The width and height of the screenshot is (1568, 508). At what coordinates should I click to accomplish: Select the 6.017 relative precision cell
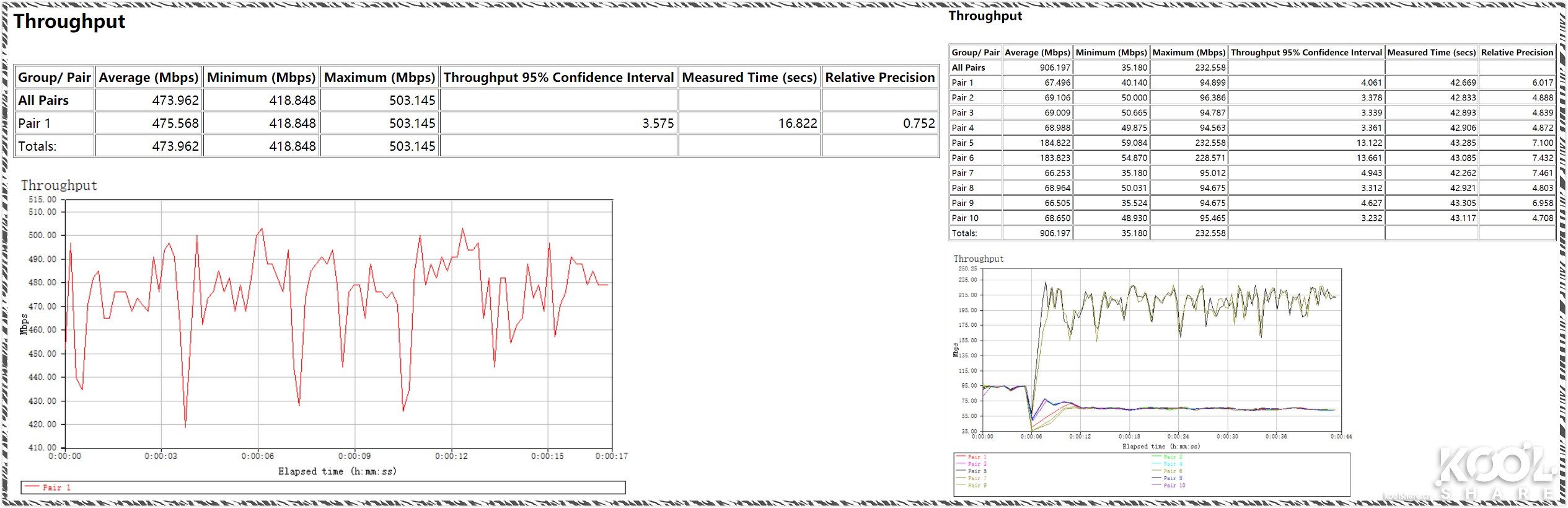coord(1517,82)
